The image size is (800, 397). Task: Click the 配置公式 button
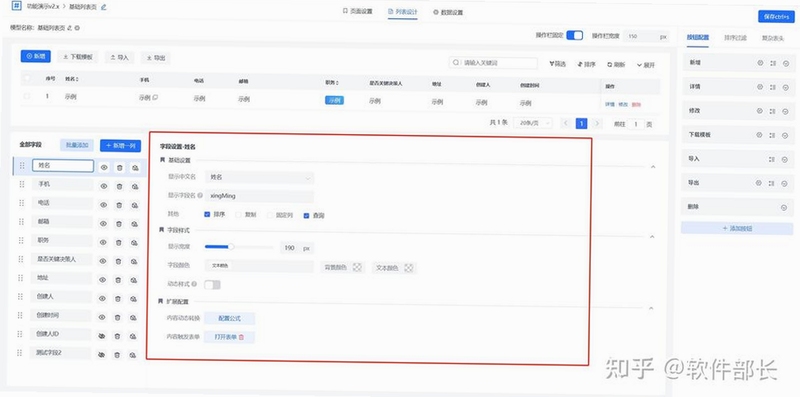tap(229, 318)
